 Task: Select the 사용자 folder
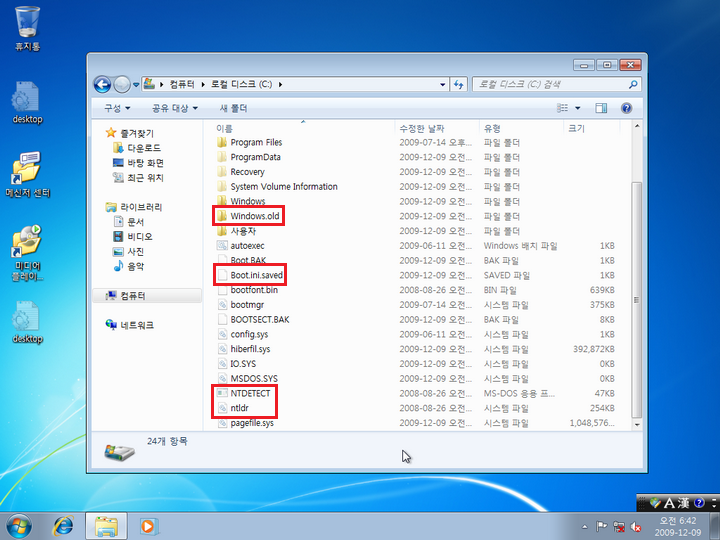[x=236, y=231]
